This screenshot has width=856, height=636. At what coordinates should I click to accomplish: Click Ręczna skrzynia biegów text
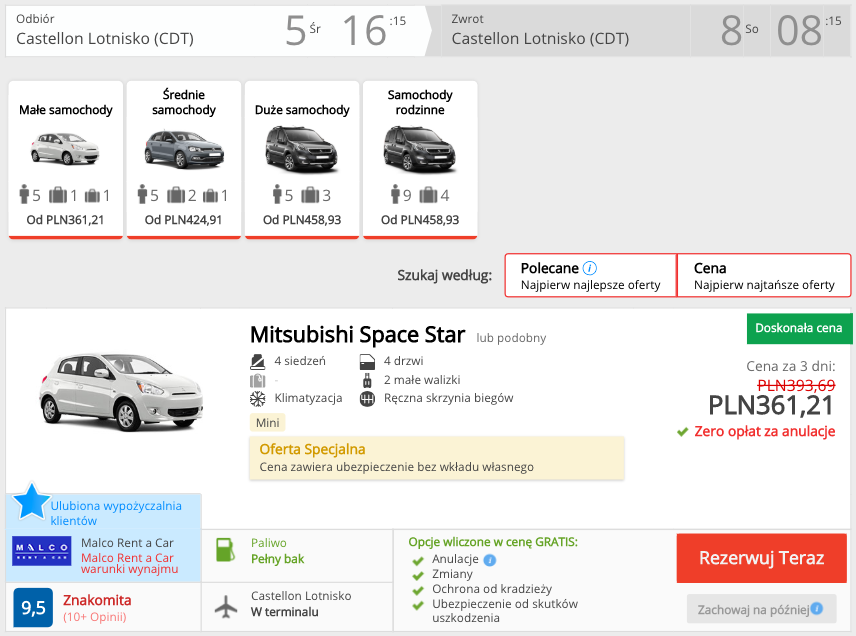click(449, 399)
